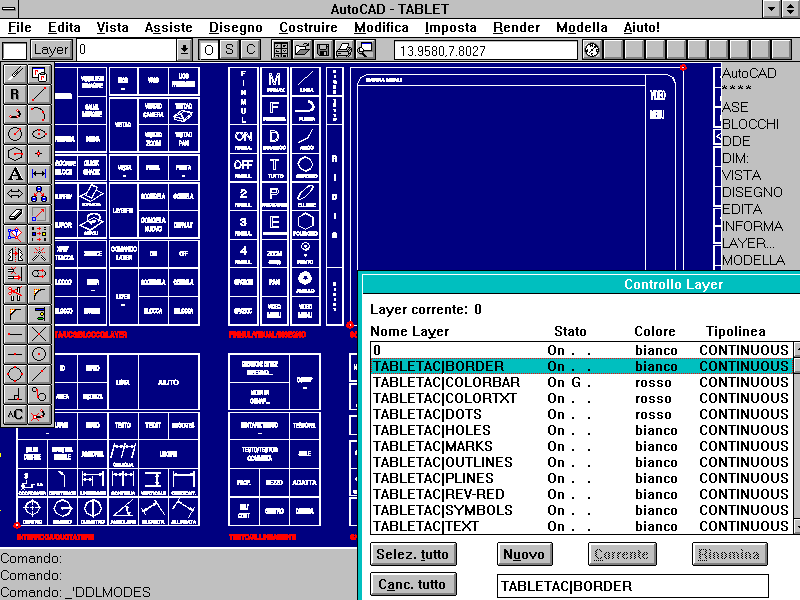This screenshot has height=600, width=800.
Task: Click the layer name input field
Action: (633, 586)
